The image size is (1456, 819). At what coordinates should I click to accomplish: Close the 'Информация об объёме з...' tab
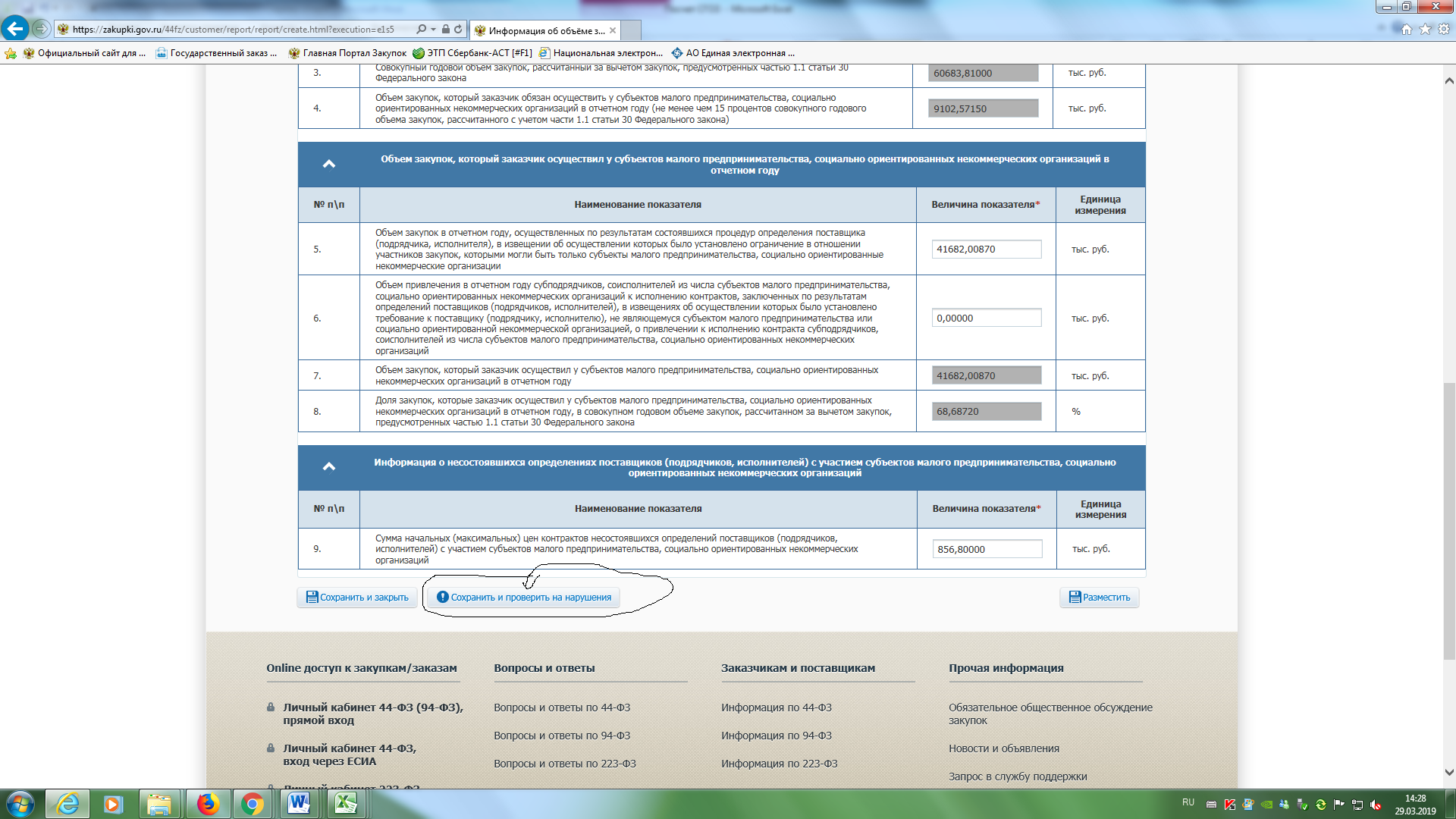(613, 30)
